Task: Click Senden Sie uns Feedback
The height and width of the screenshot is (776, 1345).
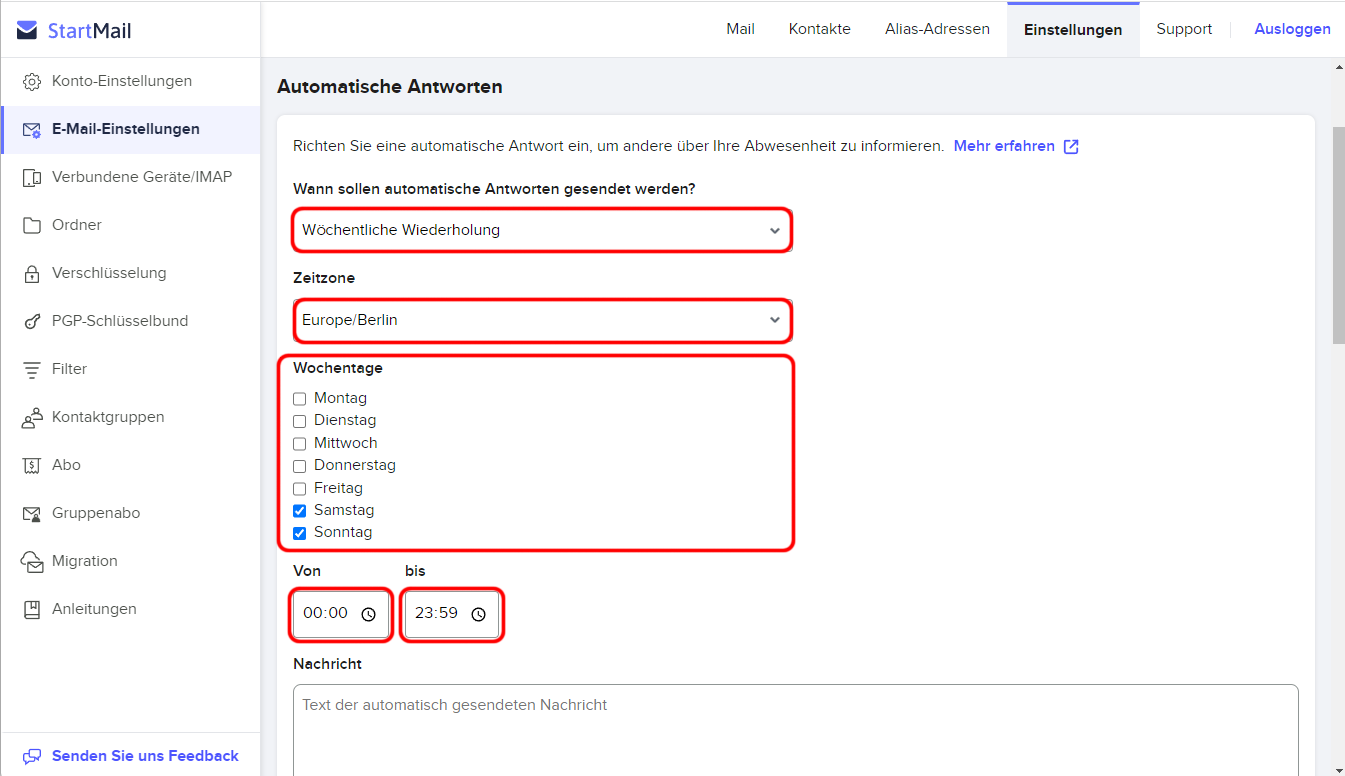Action: pyautogui.click(x=145, y=756)
